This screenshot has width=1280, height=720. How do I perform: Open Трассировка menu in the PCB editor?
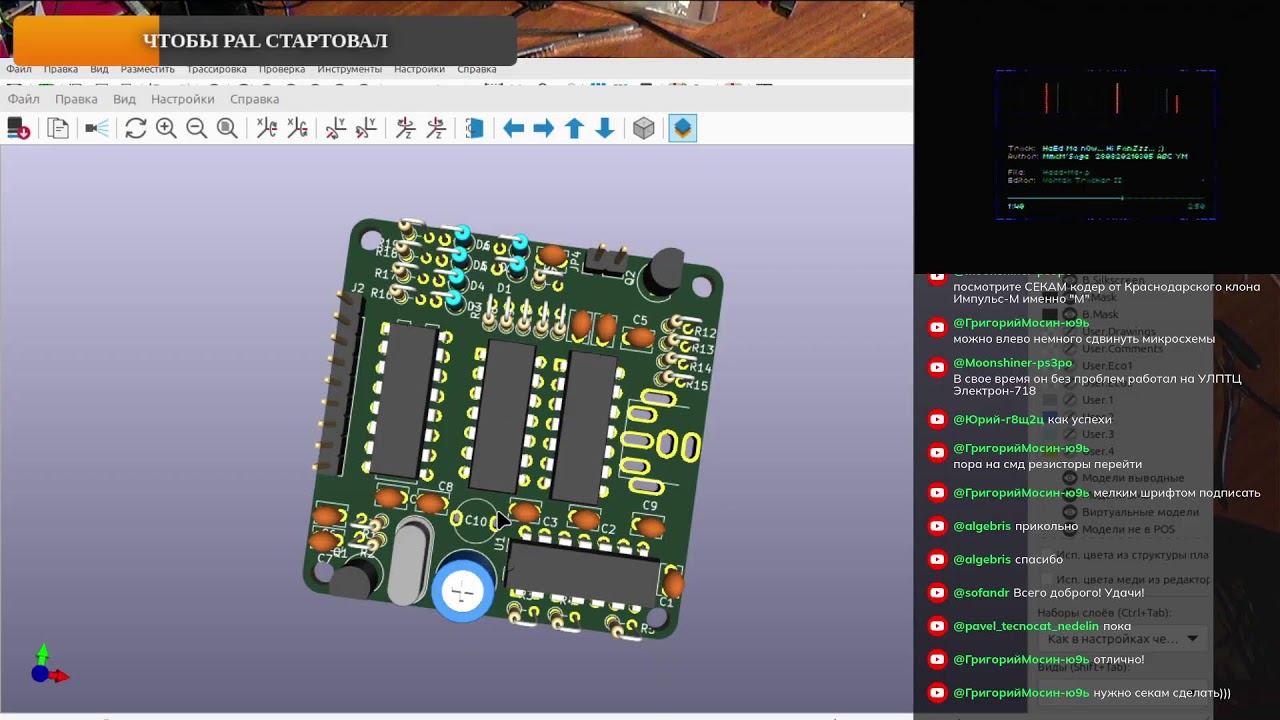[x=216, y=69]
